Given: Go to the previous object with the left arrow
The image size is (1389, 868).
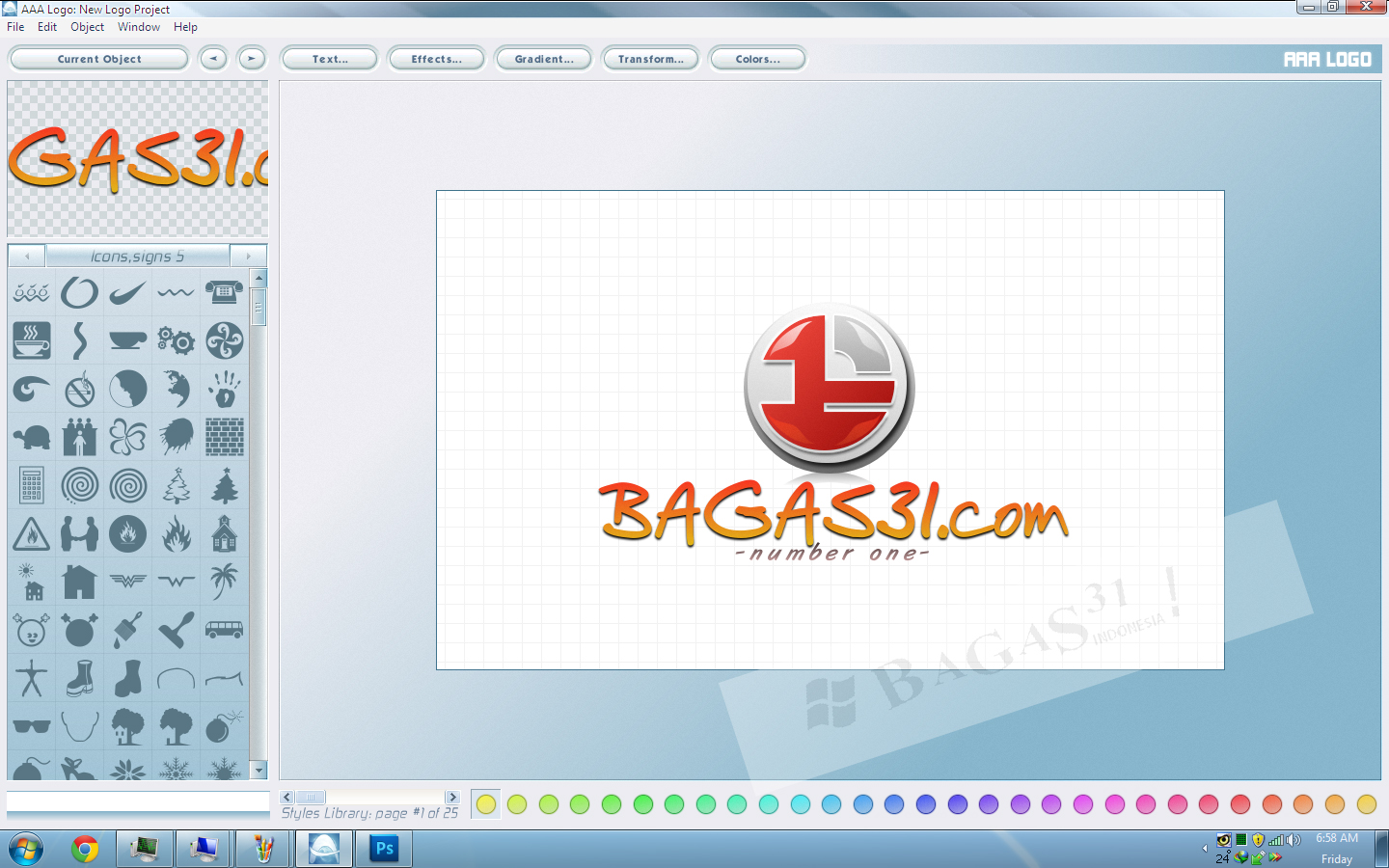Looking at the screenshot, I should click(x=213, y=59).
